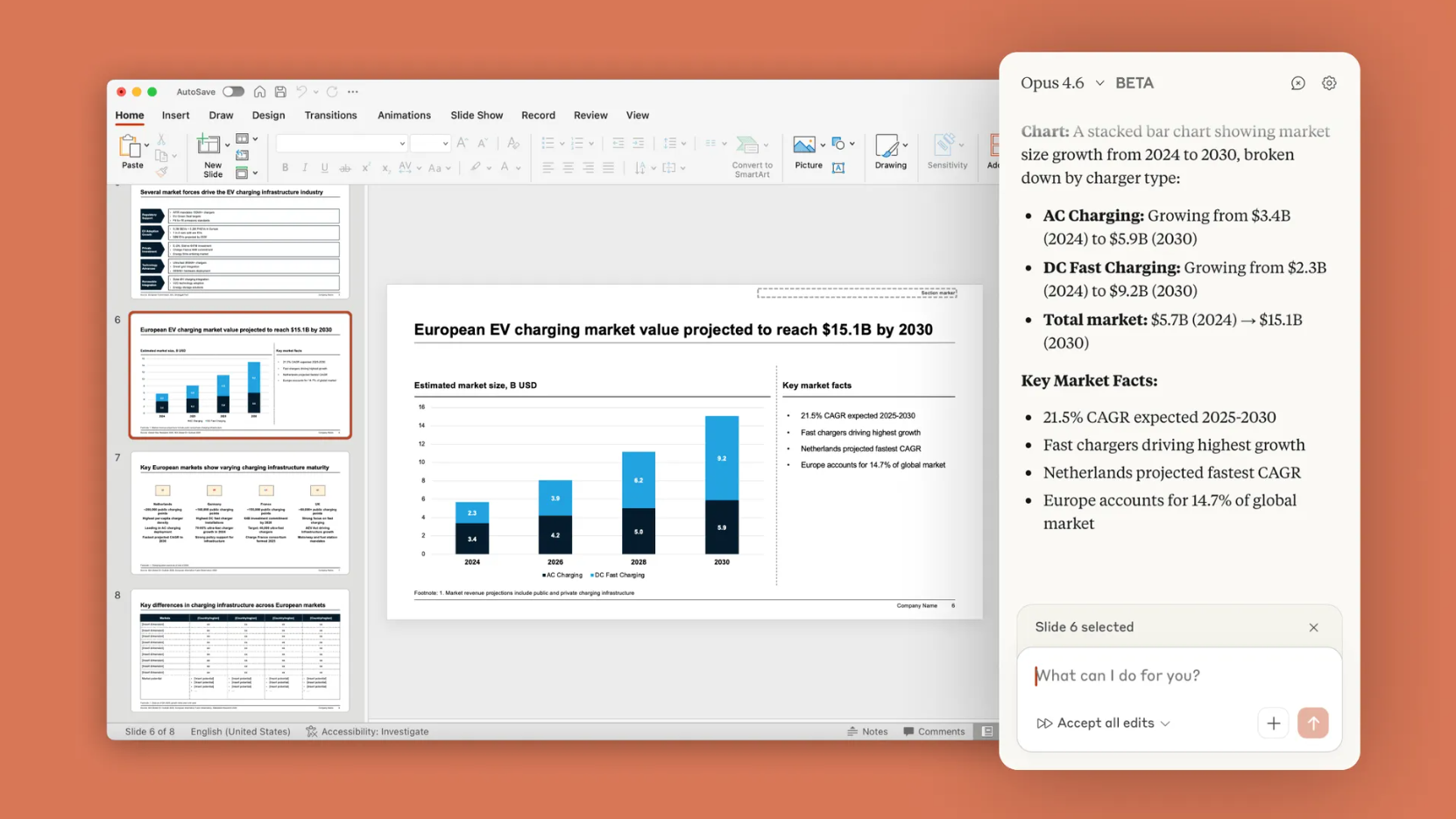Toggle AutoSave off
The height and width of the screenshot is (819, 1456).
(x=233, y=91)
